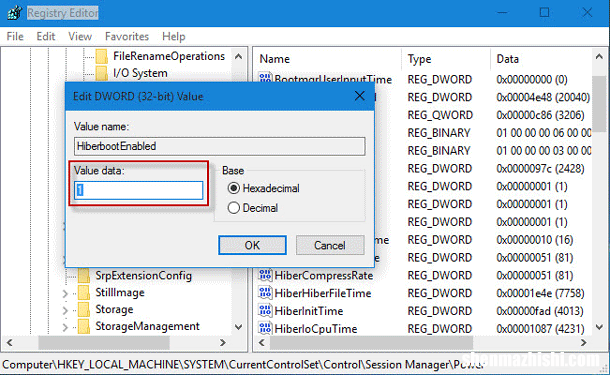
Task: Open the File menu
Action: click(x=15, y=37)
